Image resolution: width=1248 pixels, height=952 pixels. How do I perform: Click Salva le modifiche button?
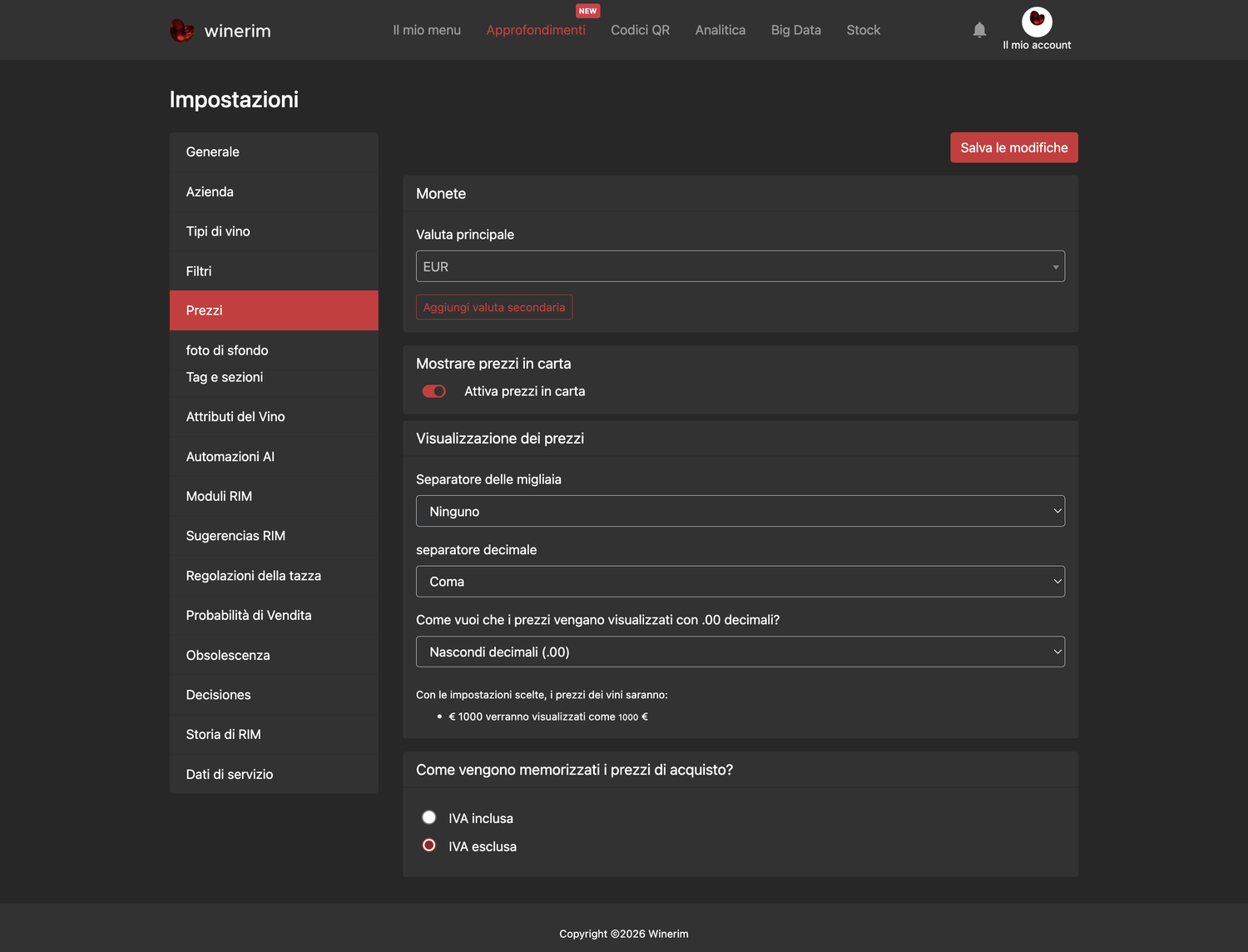click(x=1014, y=147)
